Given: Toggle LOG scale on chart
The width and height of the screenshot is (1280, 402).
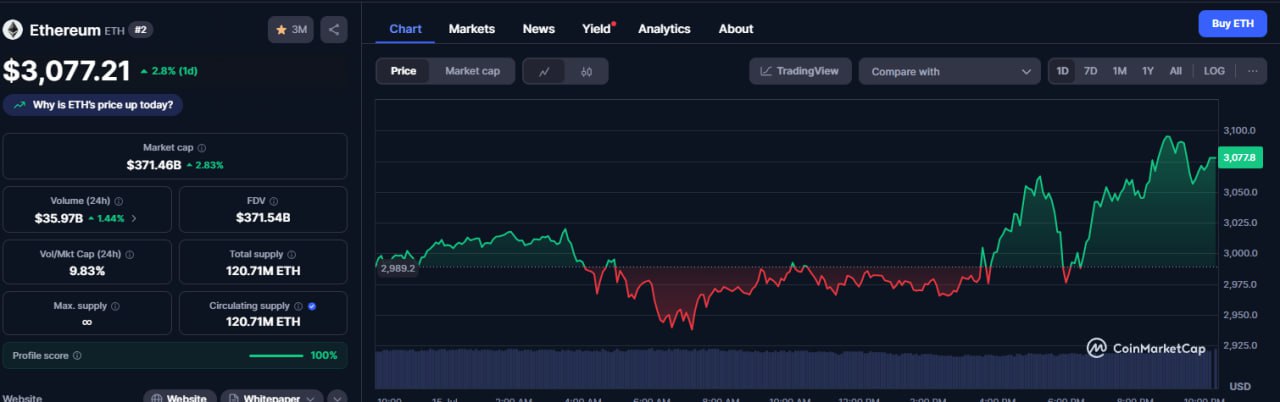Looking at the screenshot, I should click(x=1214, y=71).
